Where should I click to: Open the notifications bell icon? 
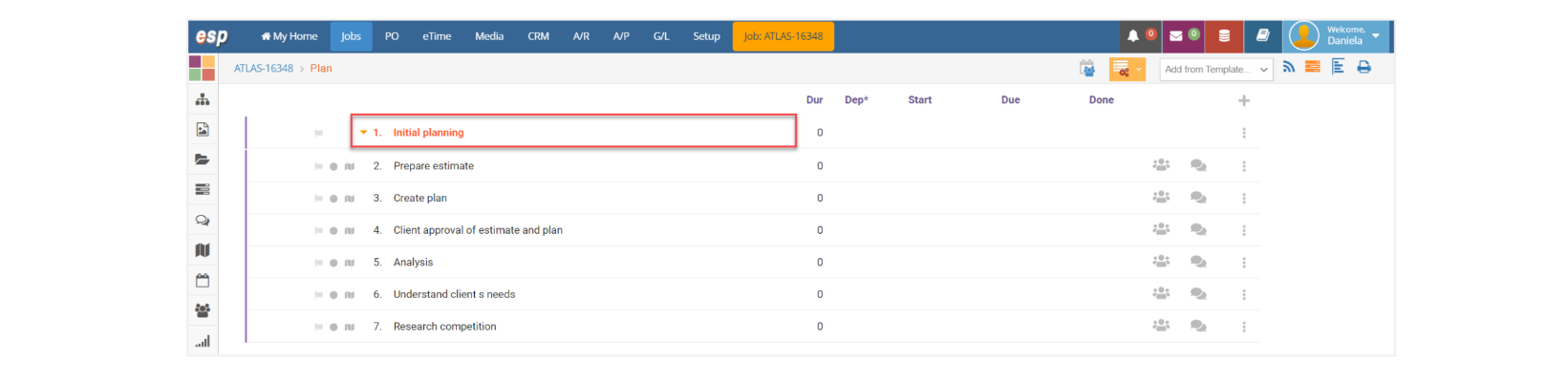[x=1133, y=36]
